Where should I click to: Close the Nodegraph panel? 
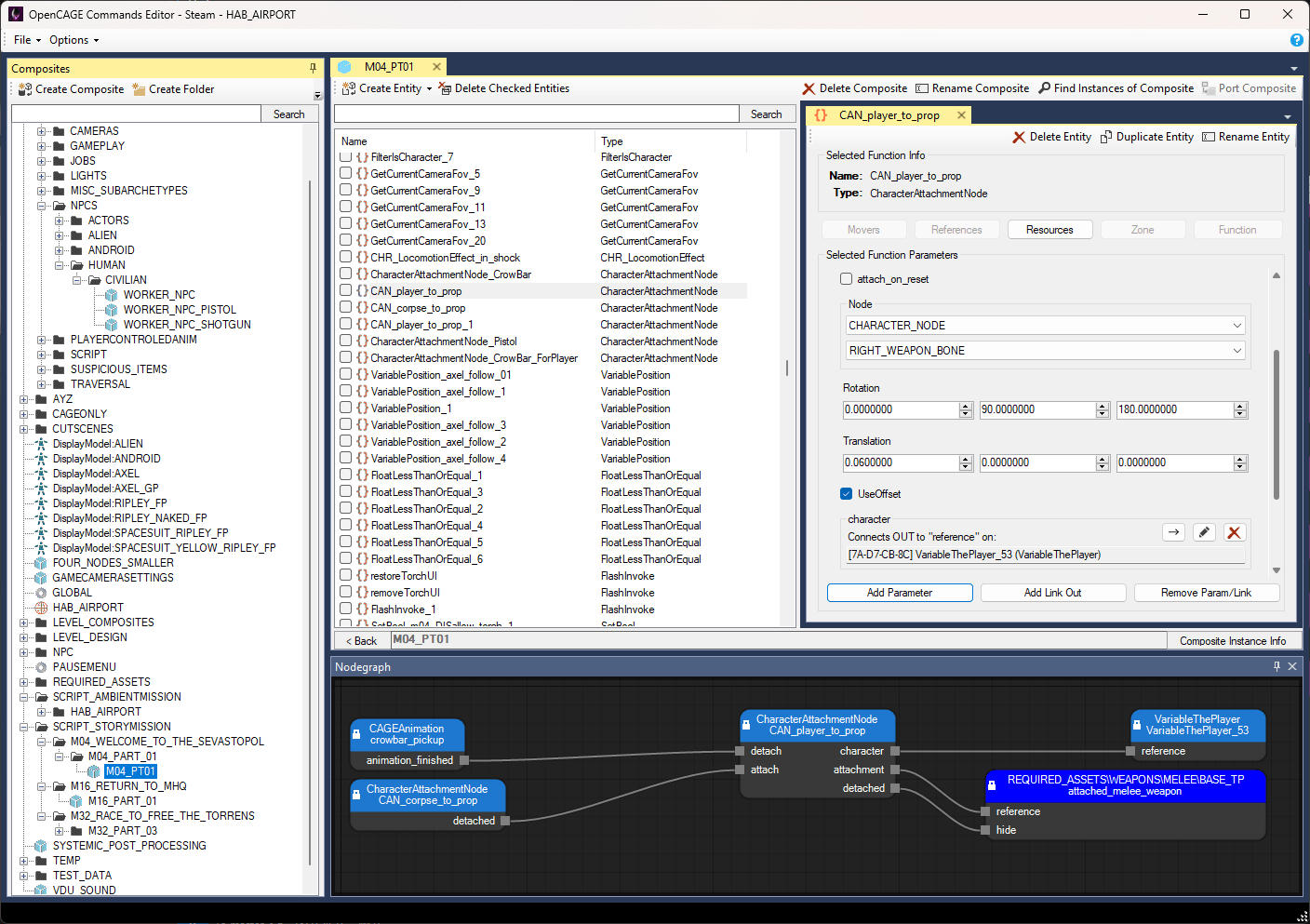(x=1292, y=666)
